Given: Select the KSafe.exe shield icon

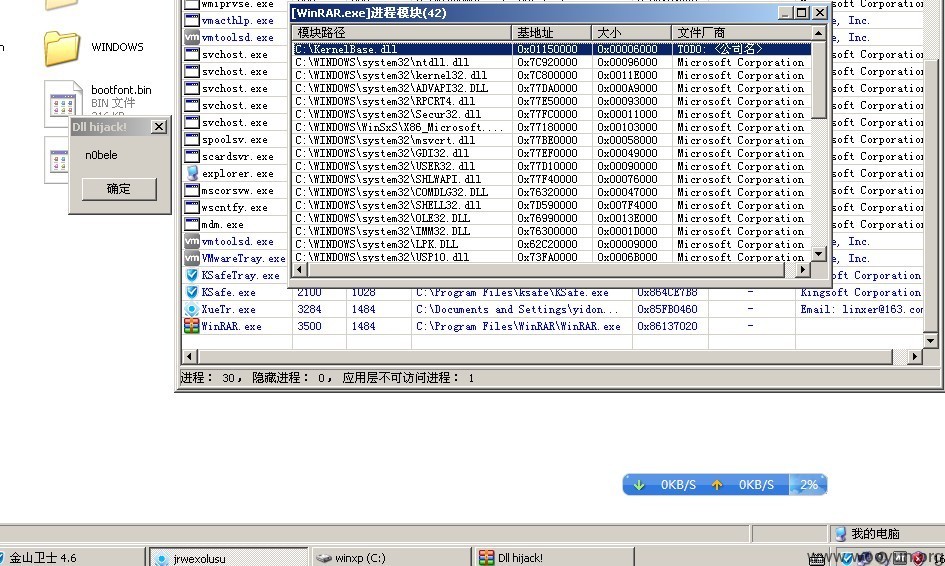Looking at the screenshot, I should point(192,292).
